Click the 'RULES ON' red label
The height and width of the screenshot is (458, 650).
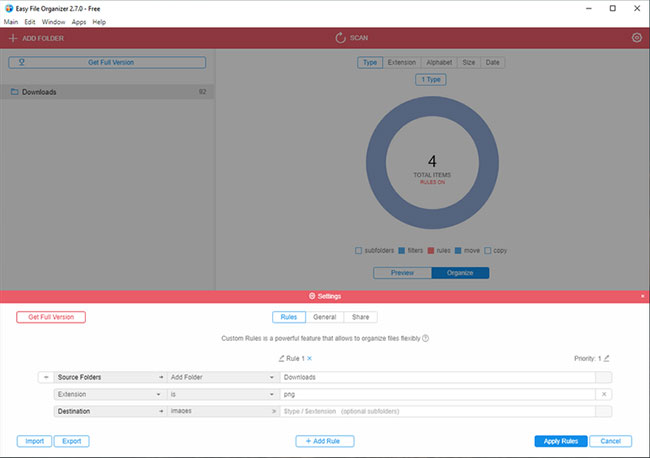pos(432,182)
